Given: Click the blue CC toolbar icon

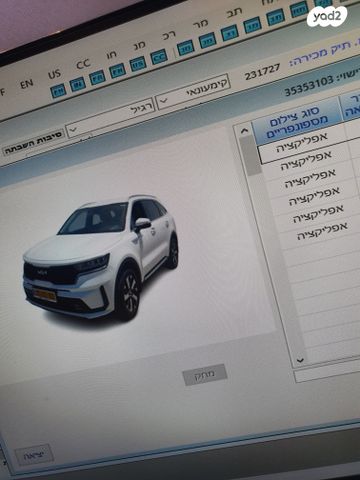Looking at the screenshot, I should coord(159,57).
